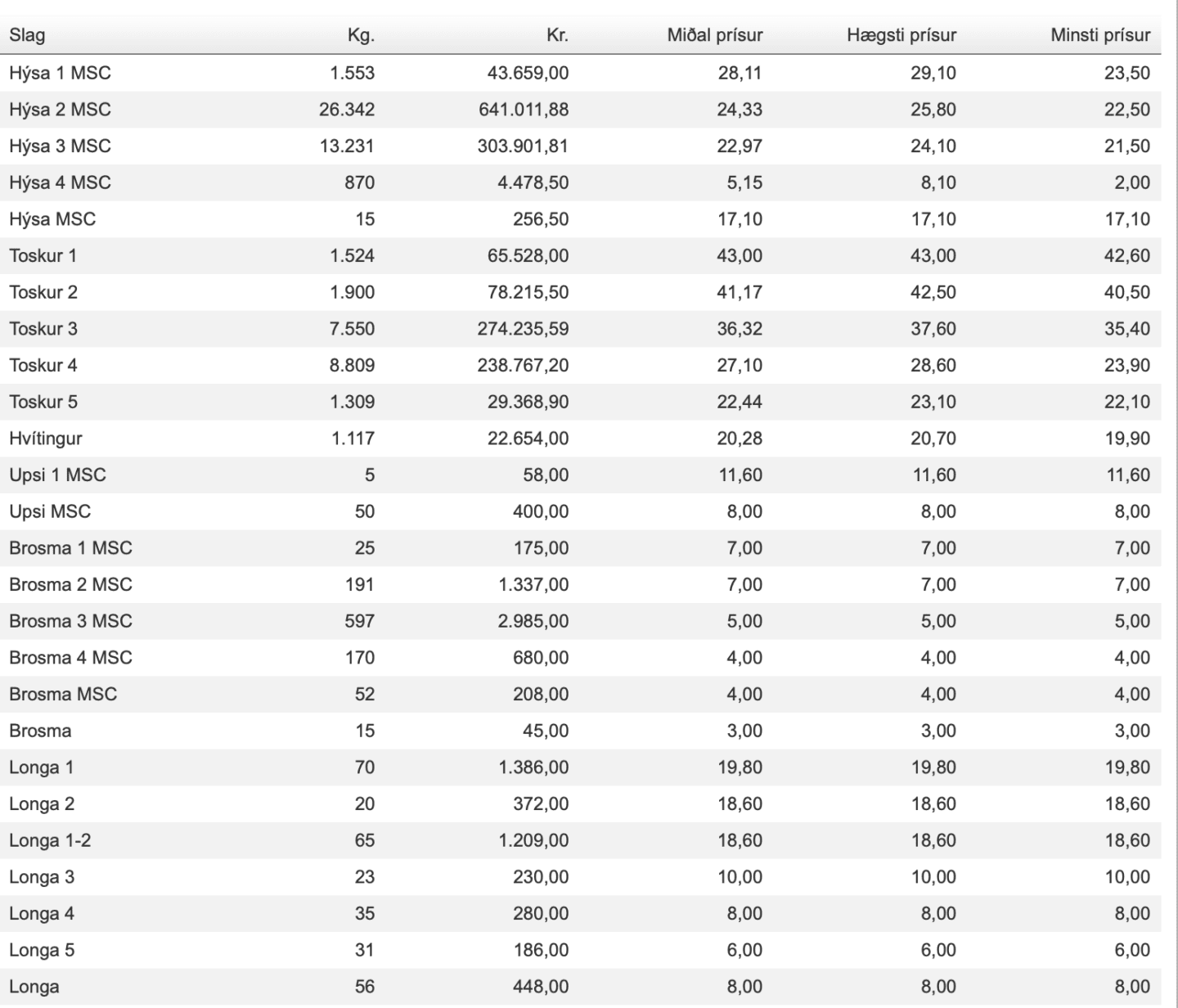The height and width of the screenshot is (1008, 1178).
Task: Select the Toskur 3 row label
Action: (43, 329)
